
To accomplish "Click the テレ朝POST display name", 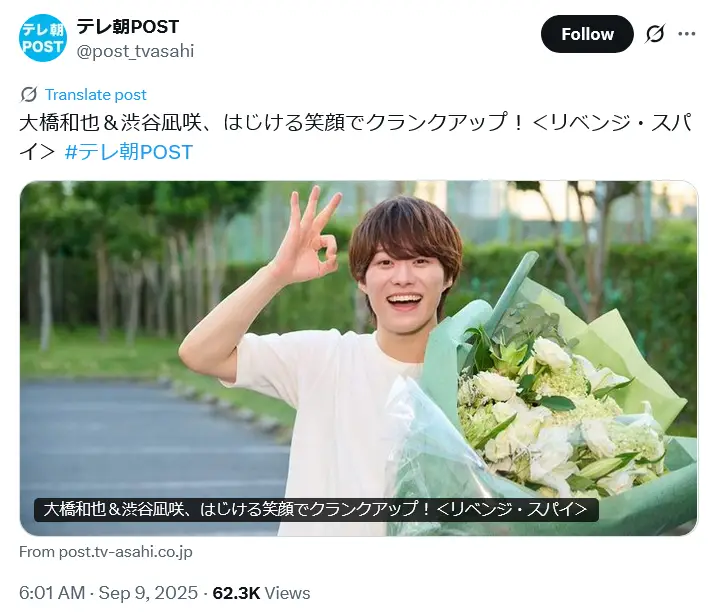I will point(128,27).
